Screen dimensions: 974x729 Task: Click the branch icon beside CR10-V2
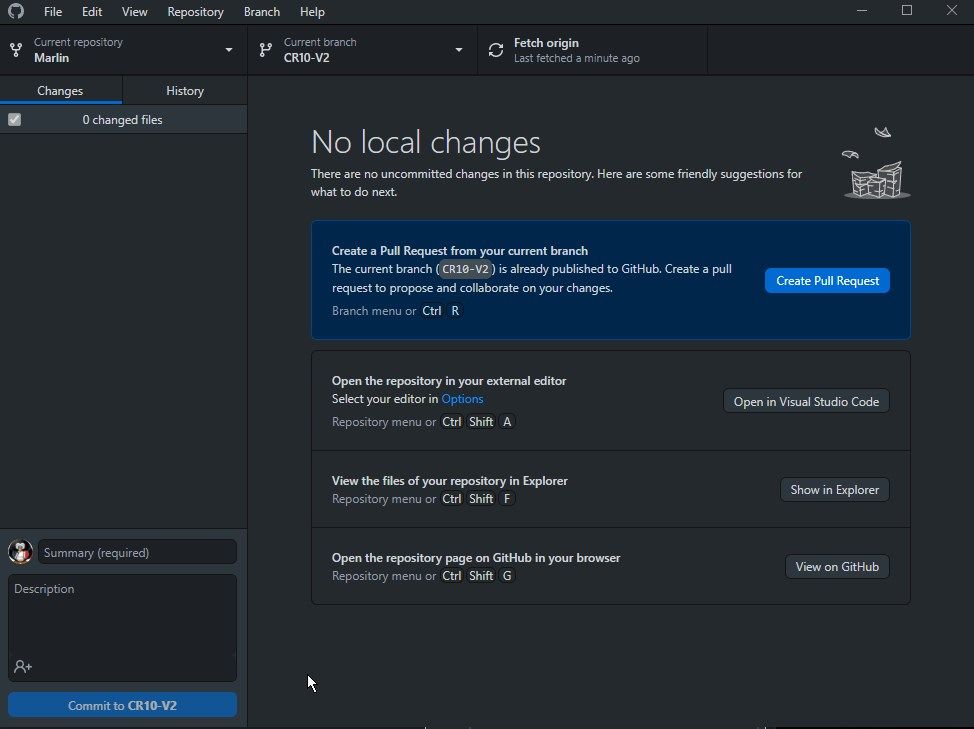tap(265, 50)
